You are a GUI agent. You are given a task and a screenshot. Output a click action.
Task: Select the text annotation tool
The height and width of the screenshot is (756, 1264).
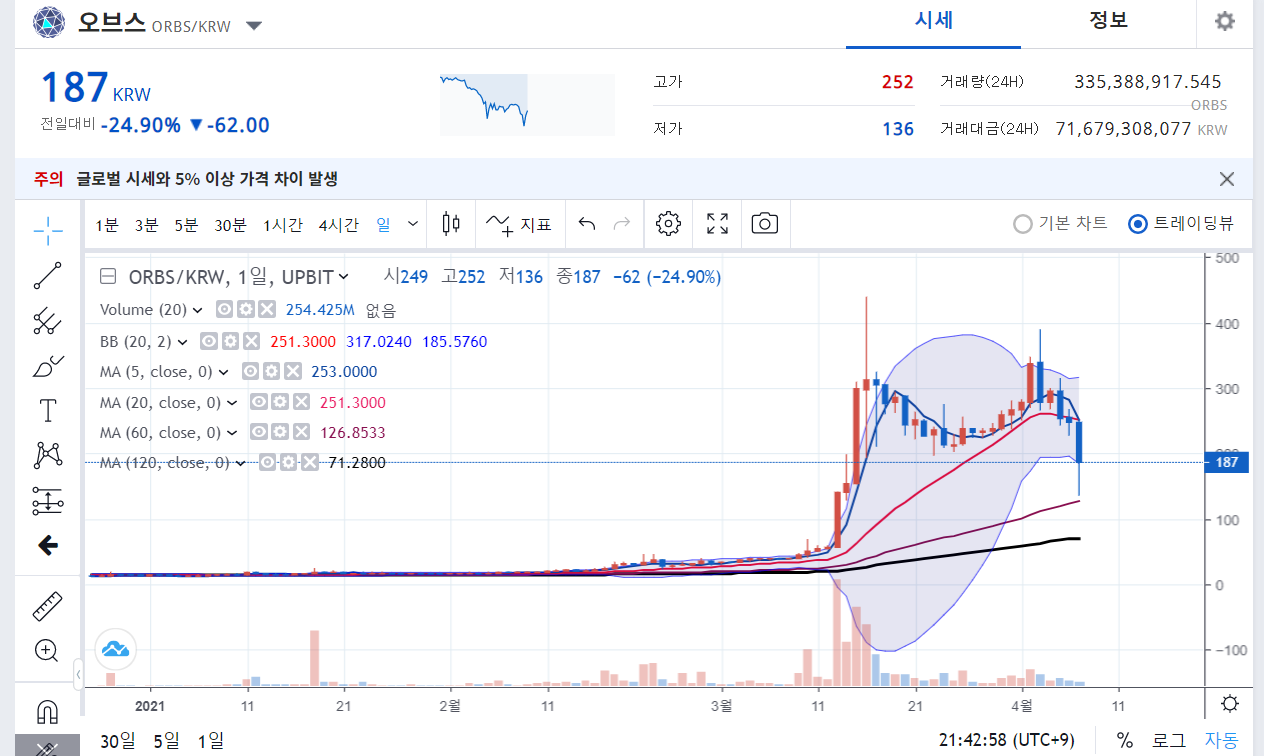click(x=47, y=410)
